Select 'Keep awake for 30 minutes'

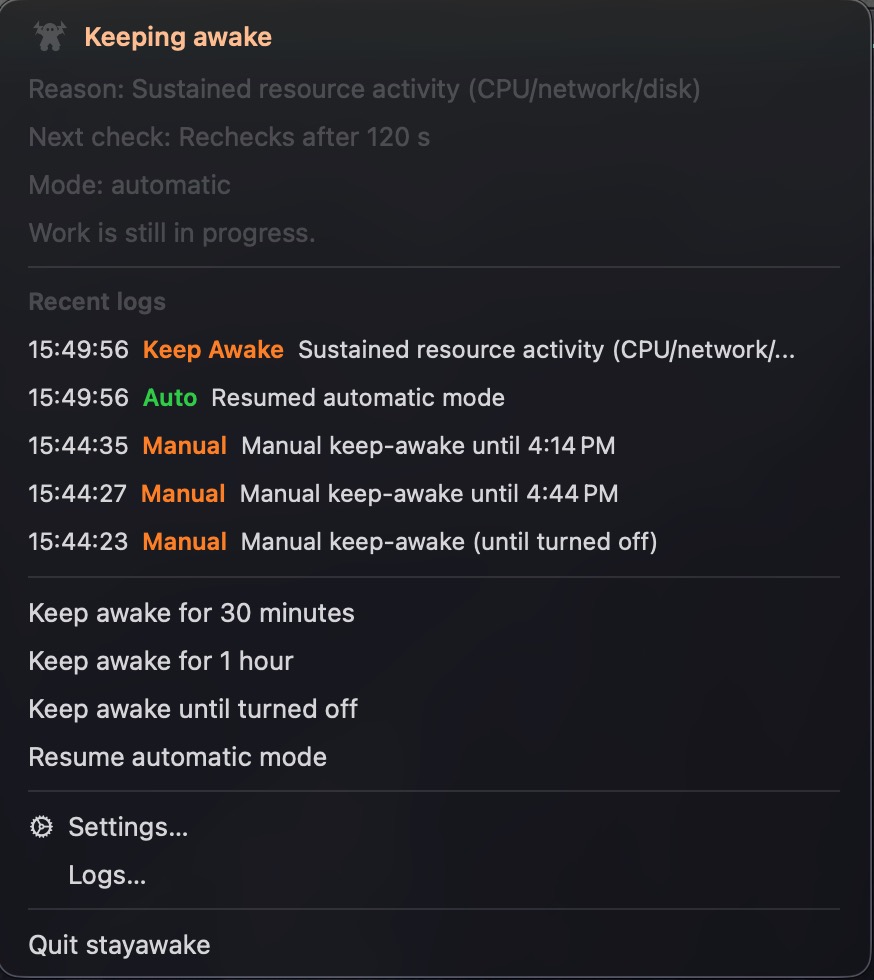191,613
